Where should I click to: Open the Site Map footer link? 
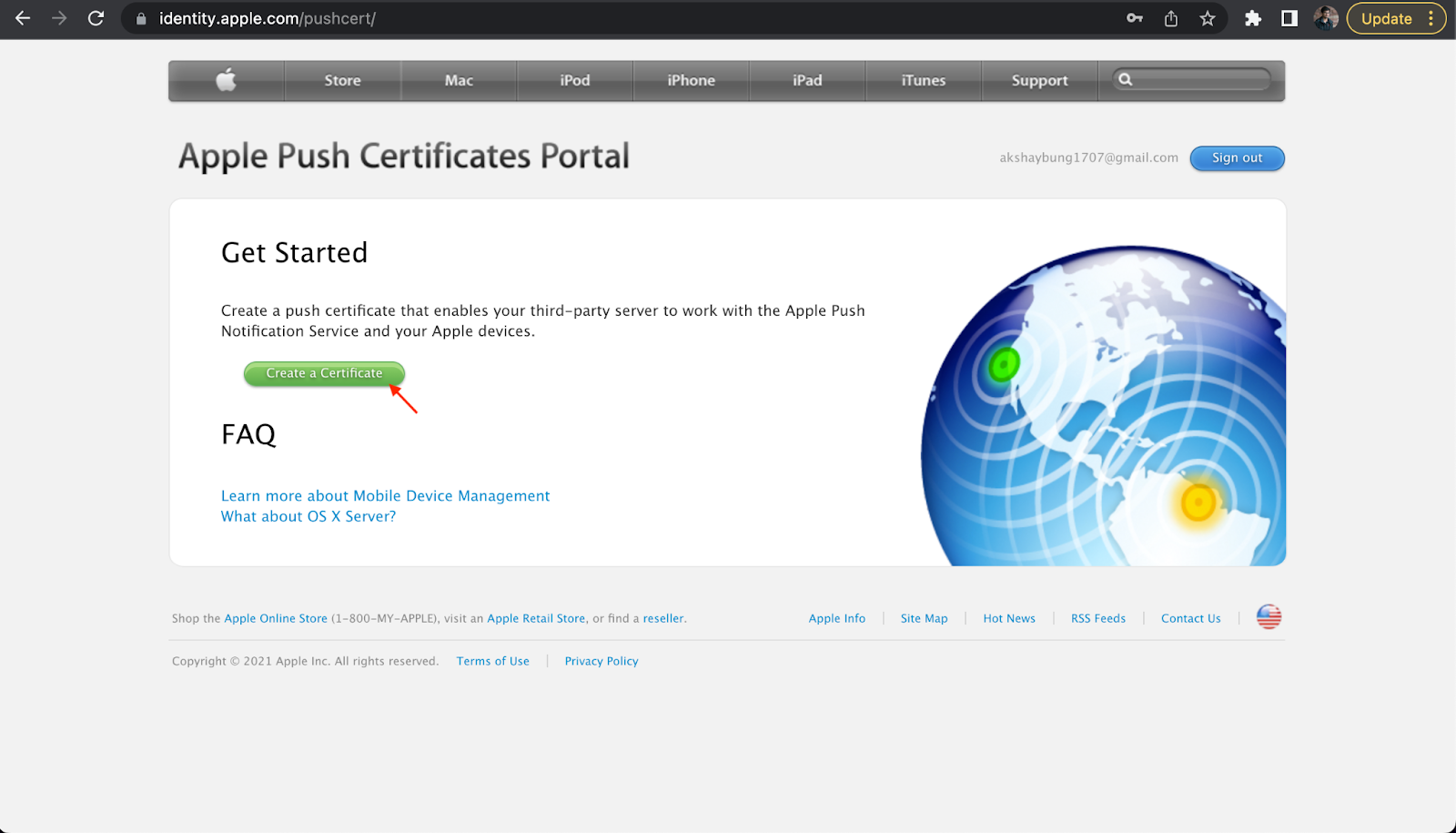[924, 618]
